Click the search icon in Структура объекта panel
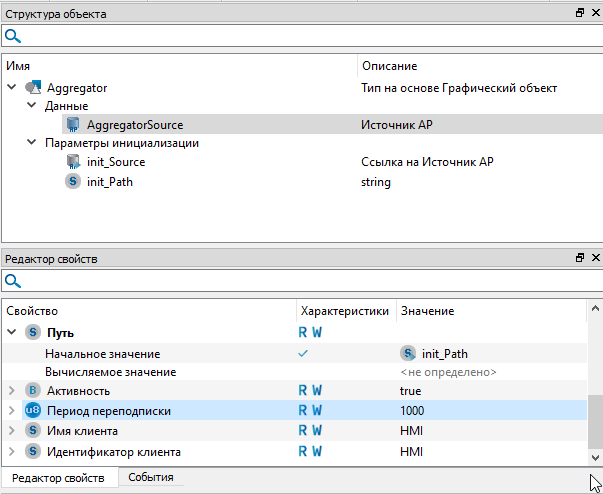This screenshot has width=603, height=494. pos(13,36)
